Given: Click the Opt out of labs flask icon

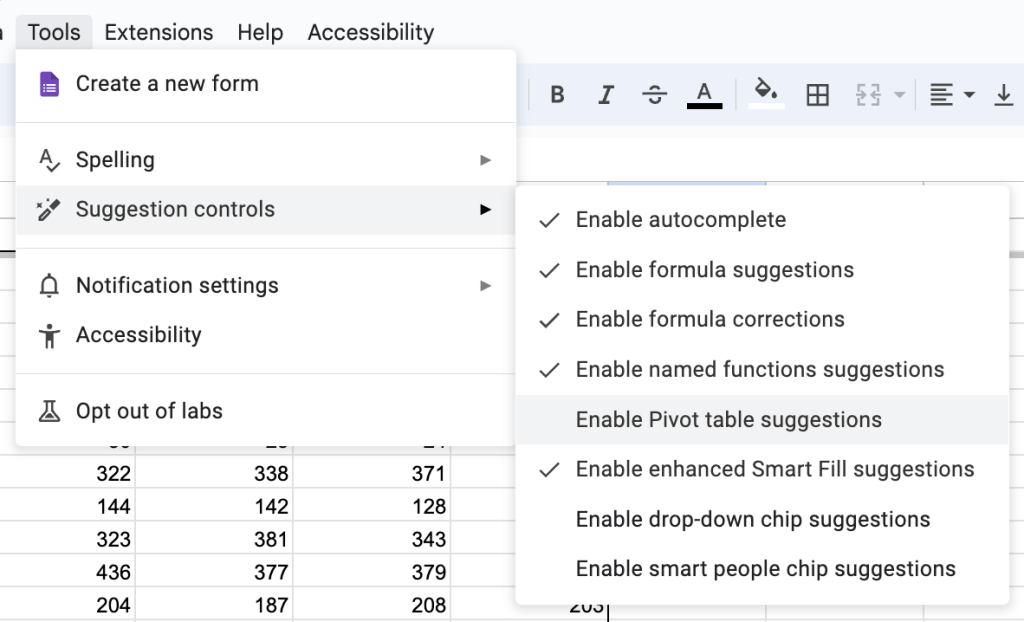Looking at the screenshot, I should 48,410.
